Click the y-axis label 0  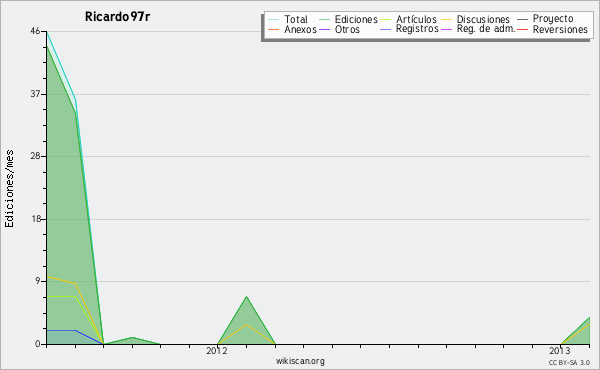[x=38, y=344]
